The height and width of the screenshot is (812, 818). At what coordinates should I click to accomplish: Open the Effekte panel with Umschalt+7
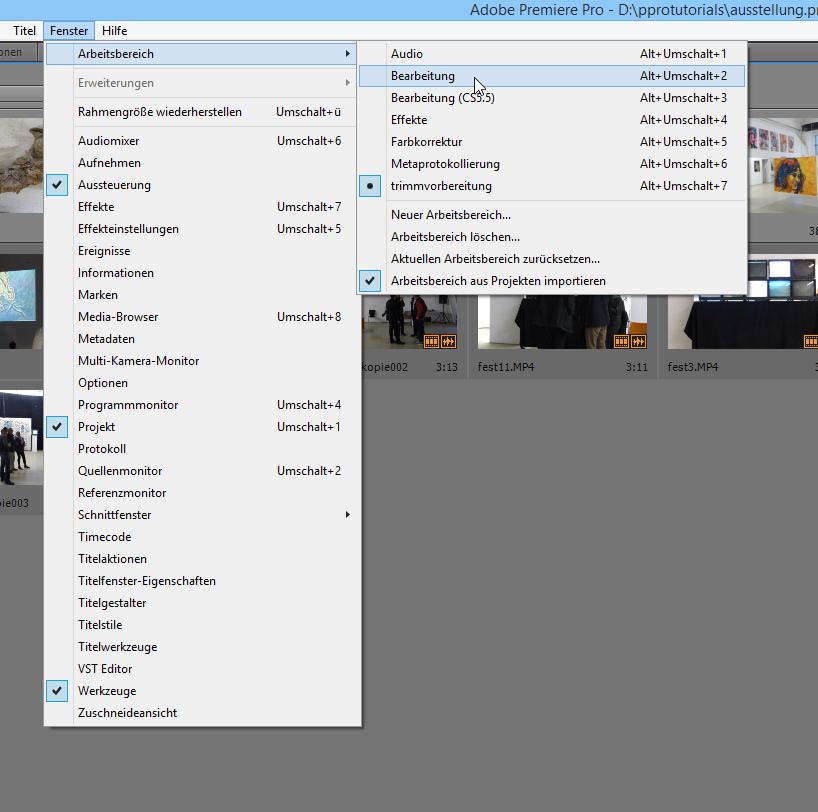pos(201,207)
